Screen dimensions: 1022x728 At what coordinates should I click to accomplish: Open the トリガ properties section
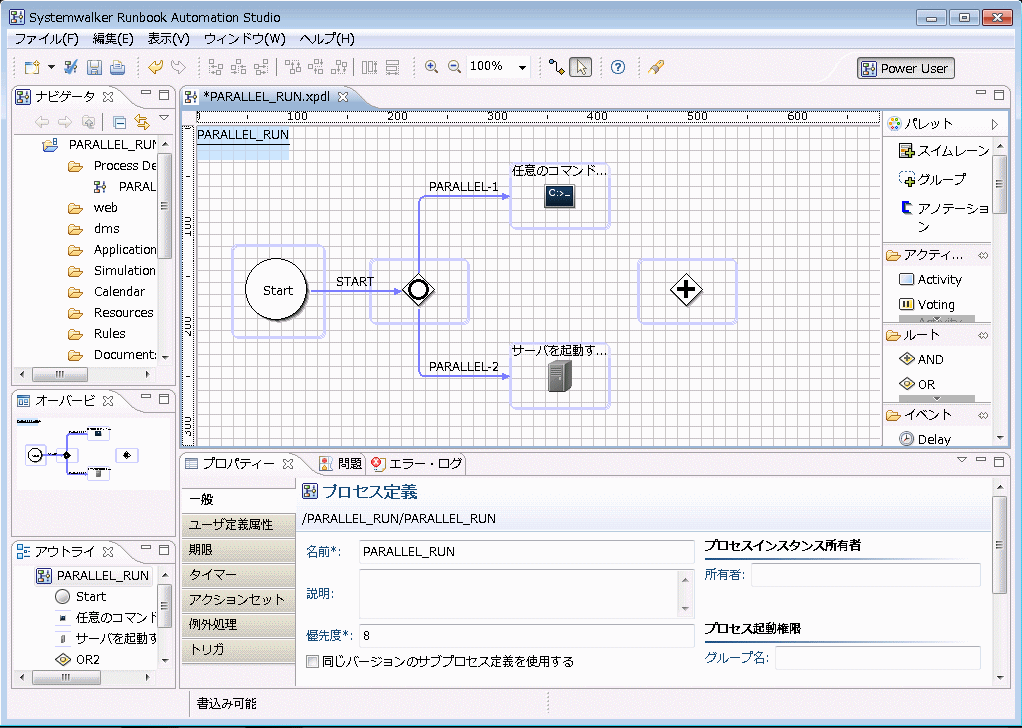[238, 649]
